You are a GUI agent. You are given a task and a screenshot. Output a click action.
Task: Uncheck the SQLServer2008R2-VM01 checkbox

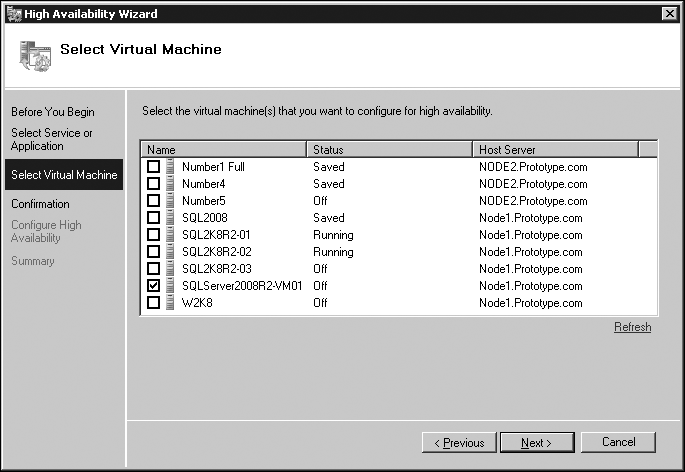coord(153,286)
